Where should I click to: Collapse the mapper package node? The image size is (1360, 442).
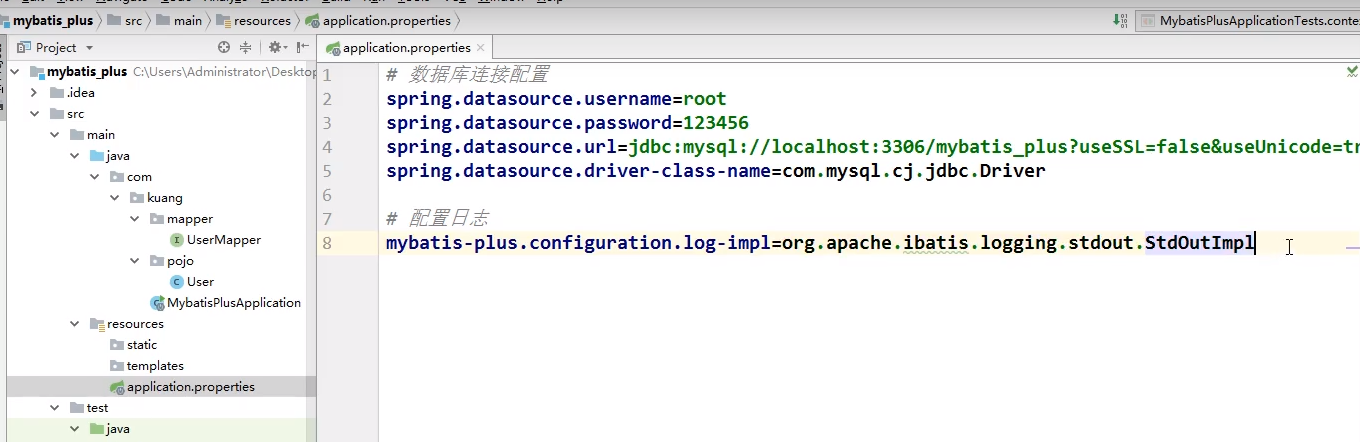click(135, 219)
